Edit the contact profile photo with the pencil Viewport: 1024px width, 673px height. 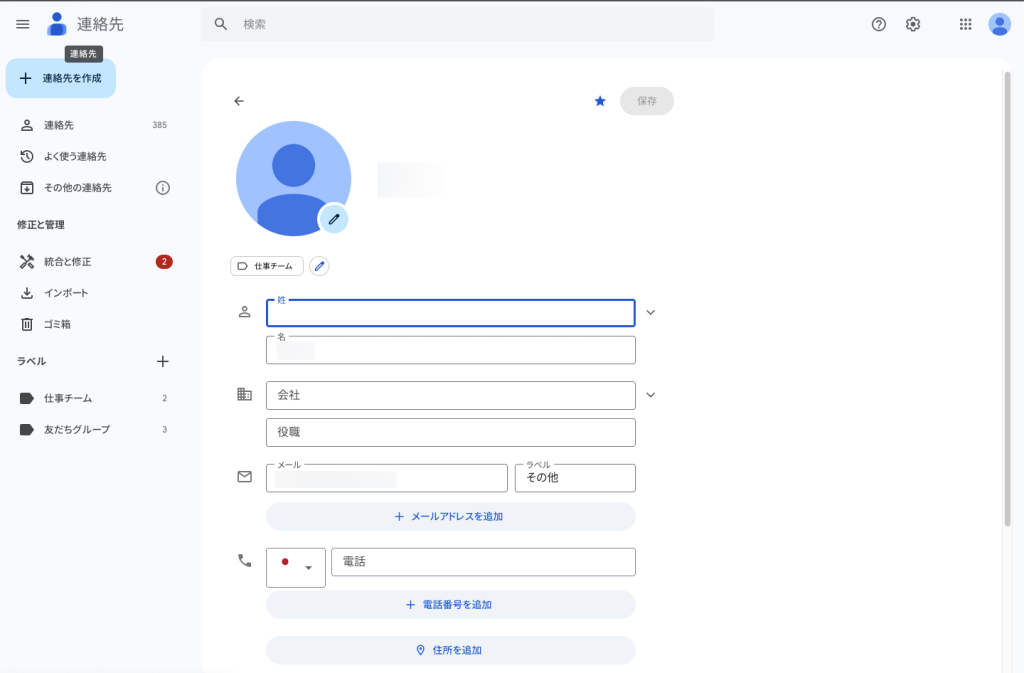coord(333,218)
